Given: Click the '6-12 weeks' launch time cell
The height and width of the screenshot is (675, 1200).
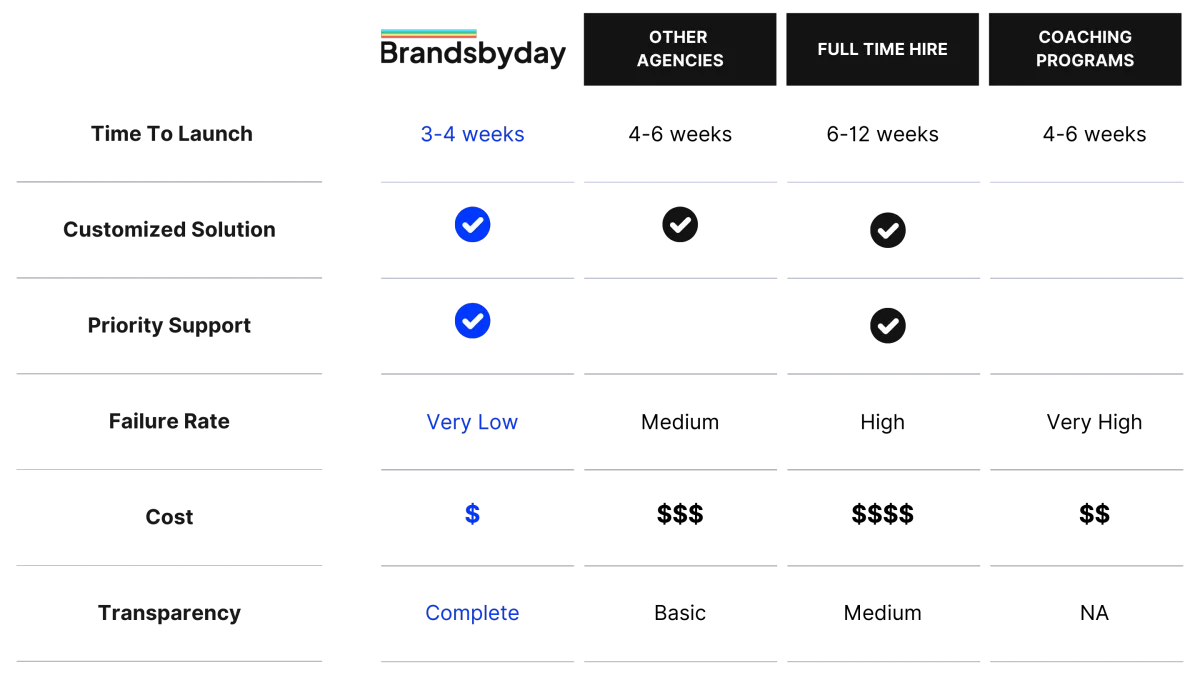Looking at the screenshot, I should 882,134.
